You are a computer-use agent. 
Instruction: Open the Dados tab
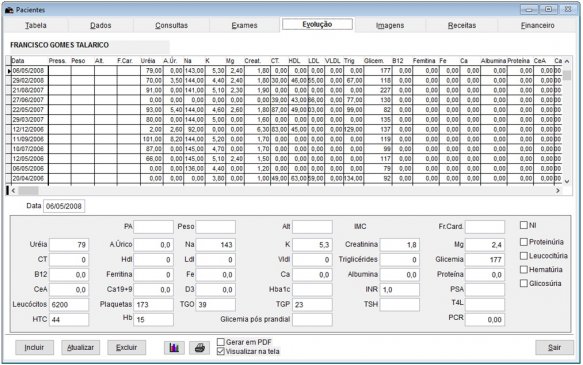click(100, 25)
